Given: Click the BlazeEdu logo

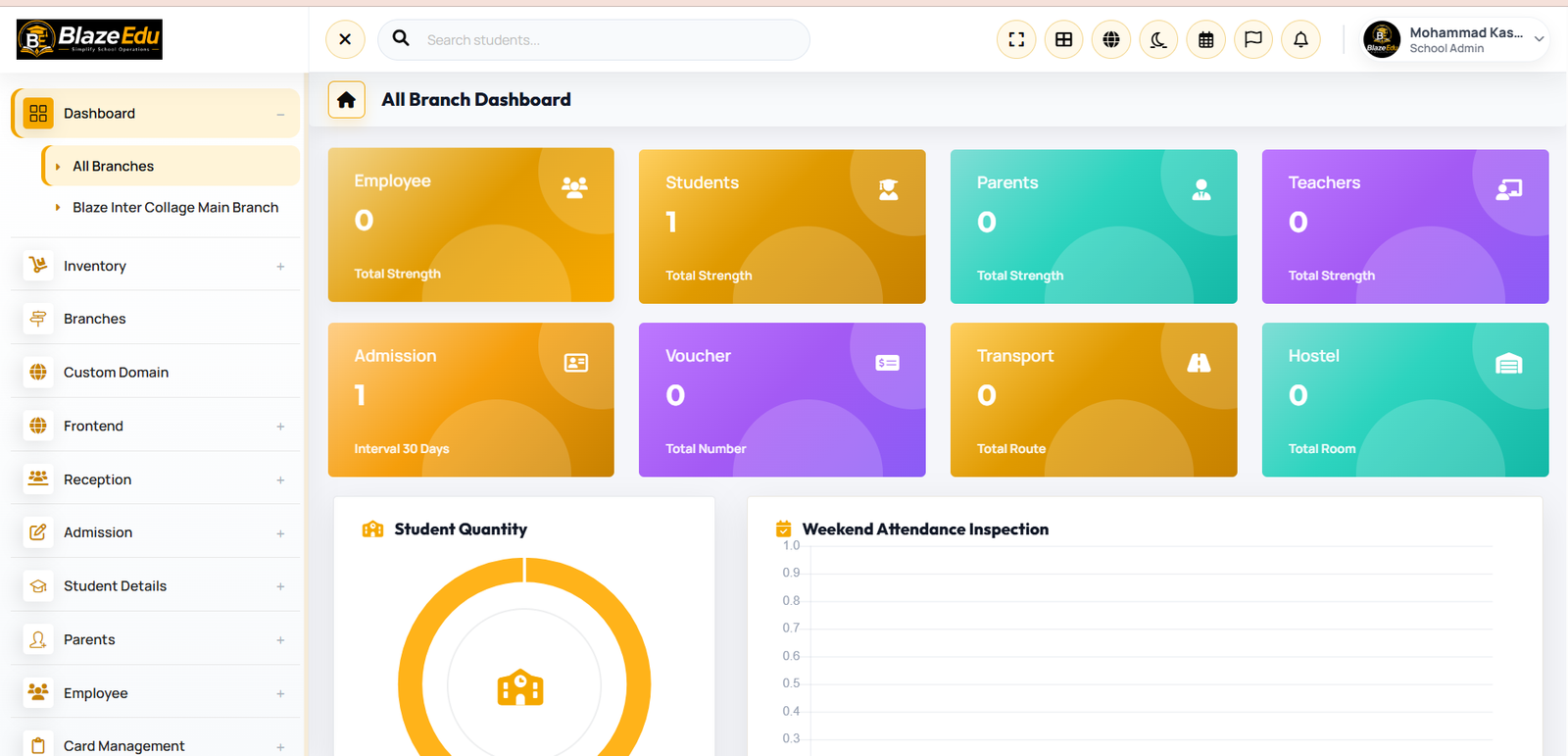Looking at the screenshot, I should pyautogui.click(x=89, y=39).
